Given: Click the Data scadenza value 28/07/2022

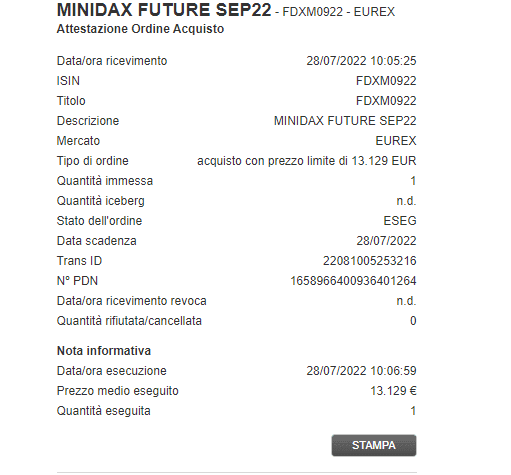Looking at the screenshot, I should click(386, 241).
